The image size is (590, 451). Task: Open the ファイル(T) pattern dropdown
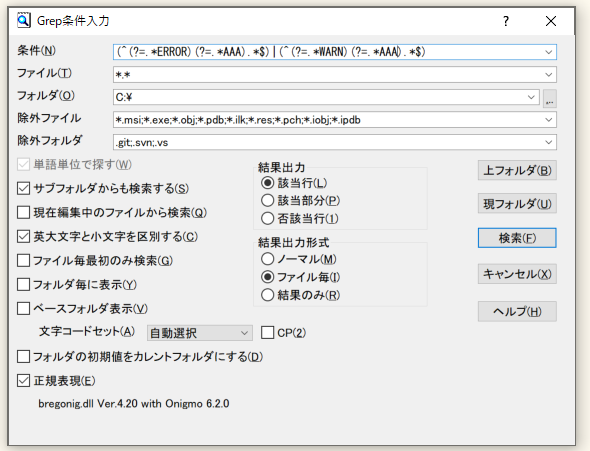click(549, 74)
